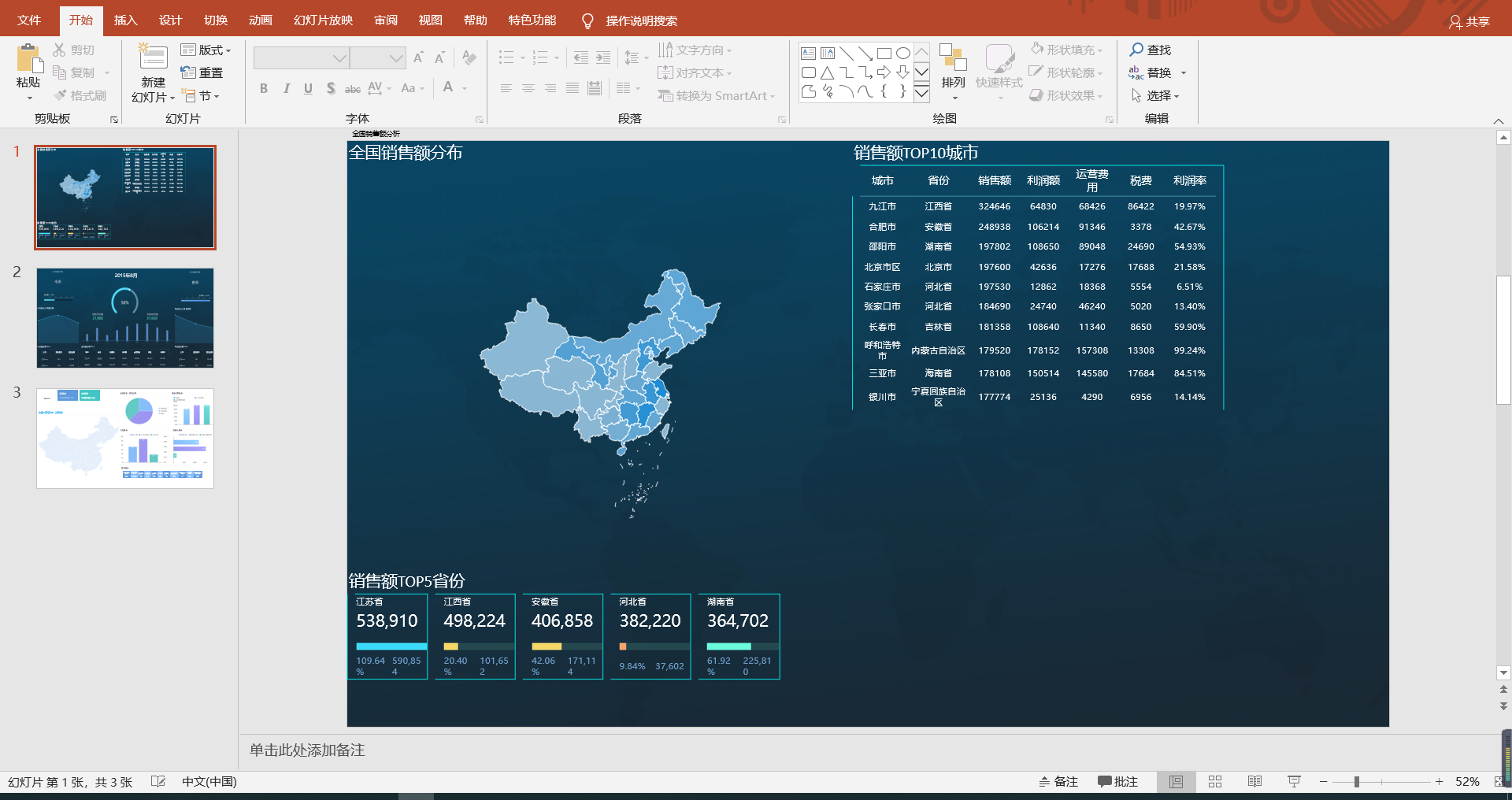Click the zoom slider handle

tap(1356, 781)
